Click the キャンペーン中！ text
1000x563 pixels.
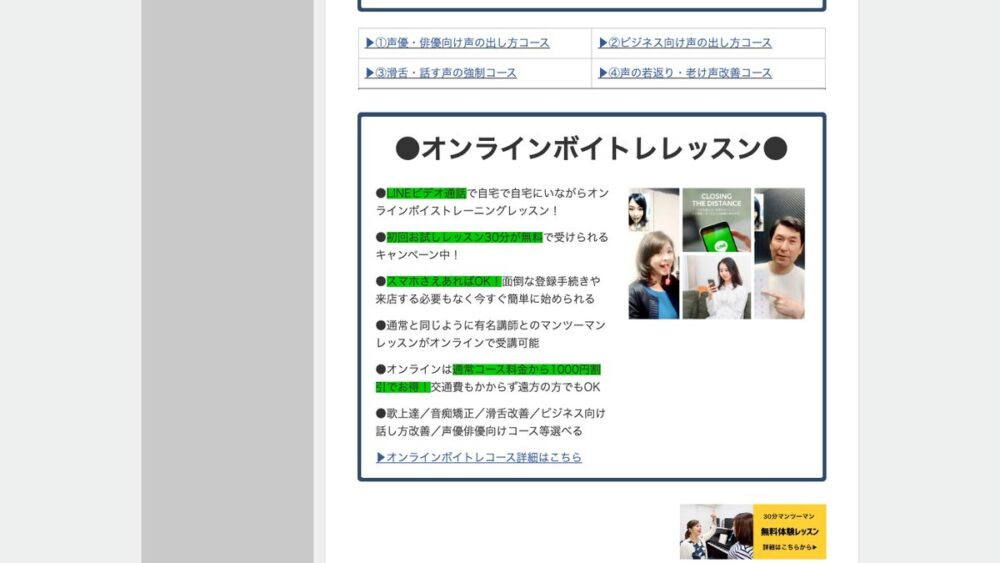click(418, 255)
